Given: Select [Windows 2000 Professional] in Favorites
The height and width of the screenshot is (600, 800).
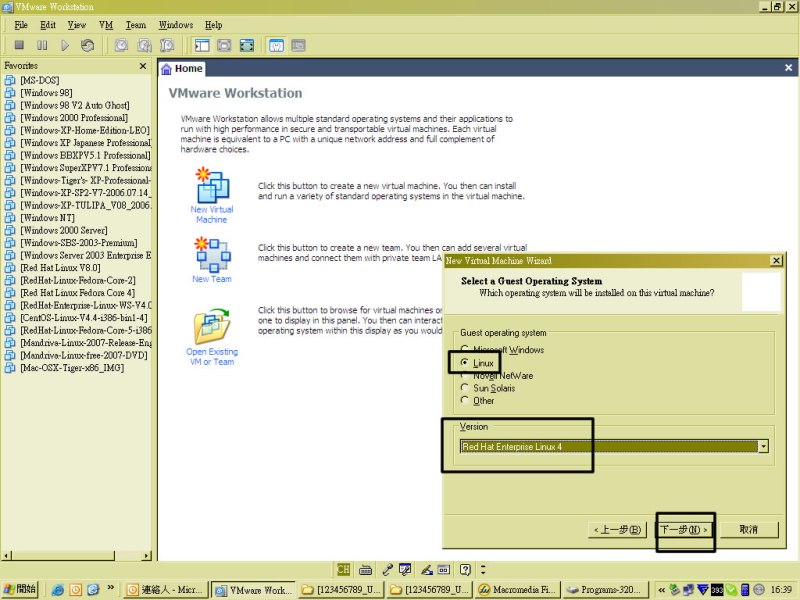Looking at the screenshot, I should click(x=74, y=117).
